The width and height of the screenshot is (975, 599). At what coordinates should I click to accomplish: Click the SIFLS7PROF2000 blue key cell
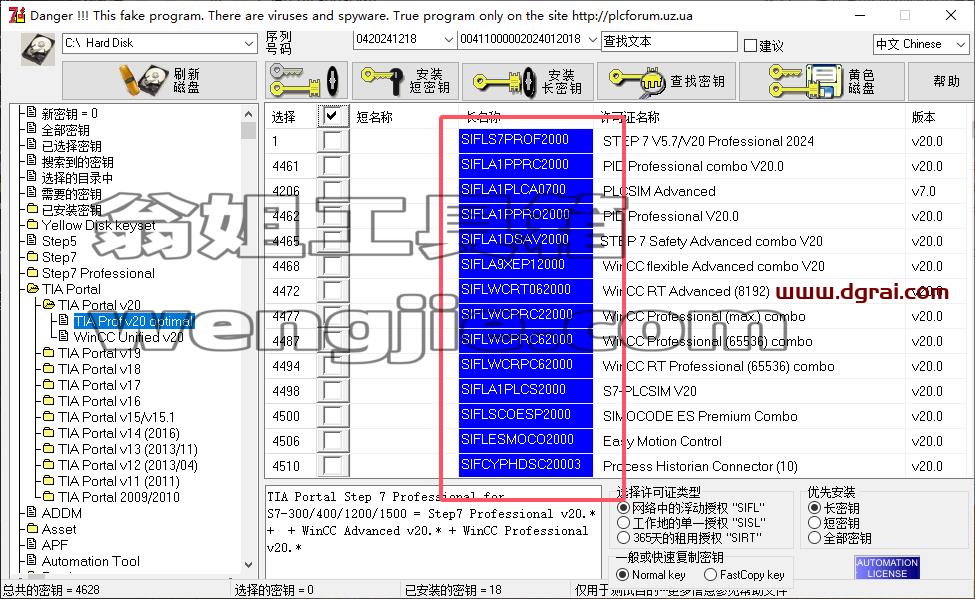click(525, 140)
